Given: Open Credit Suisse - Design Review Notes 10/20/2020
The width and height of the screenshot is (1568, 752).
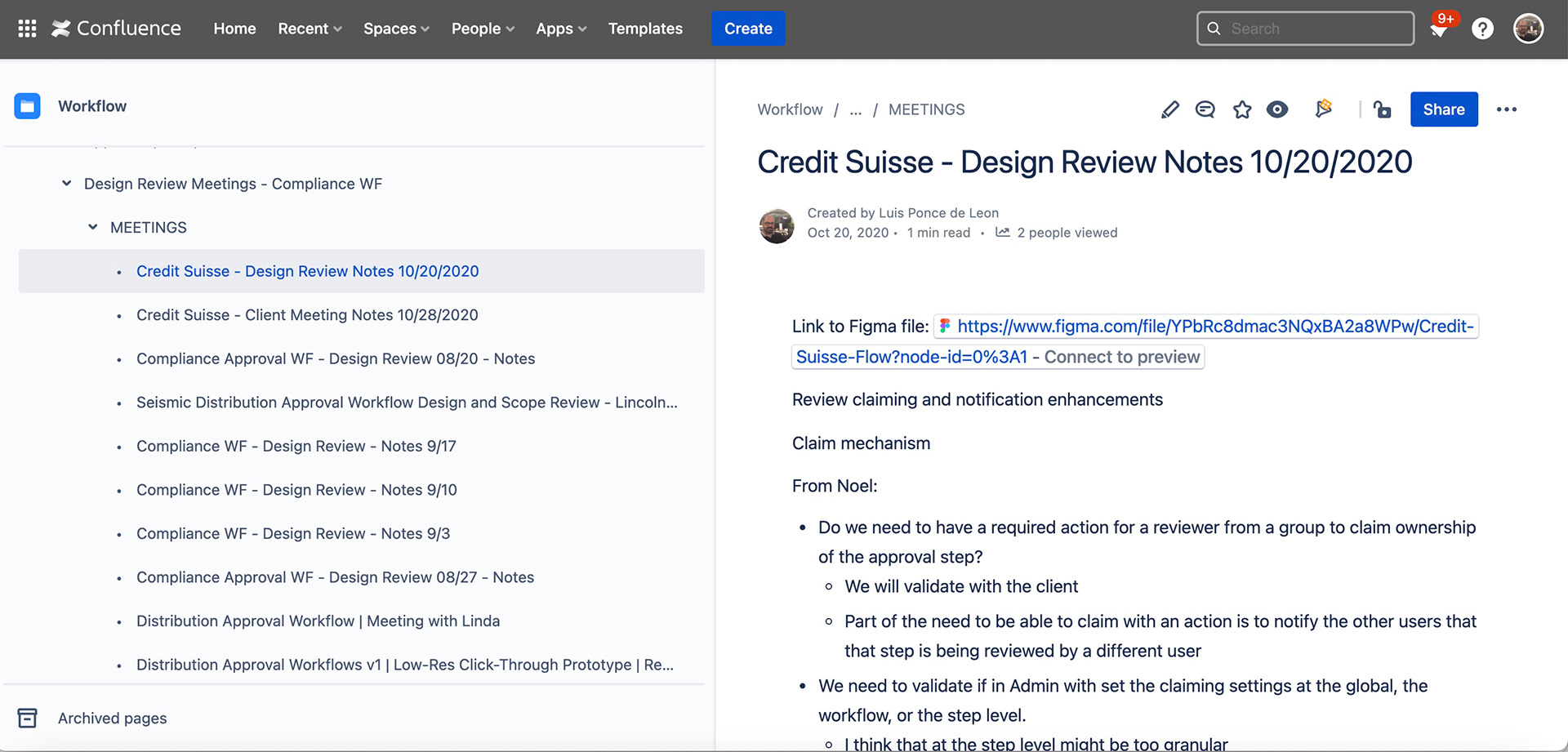Looking at the screenshot, I should [307, 271].
